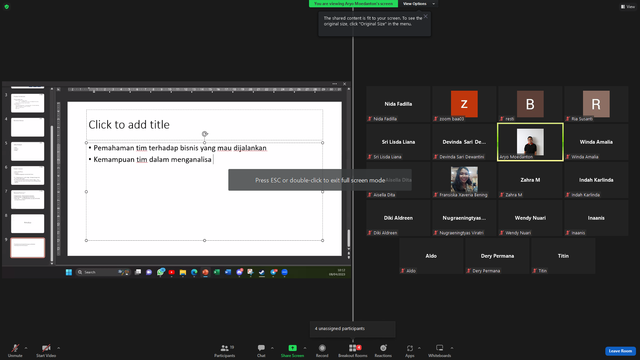This screenshot has width=640, height=360.
Task: Click the green encryption shield icon
Action: coord(7,7)
